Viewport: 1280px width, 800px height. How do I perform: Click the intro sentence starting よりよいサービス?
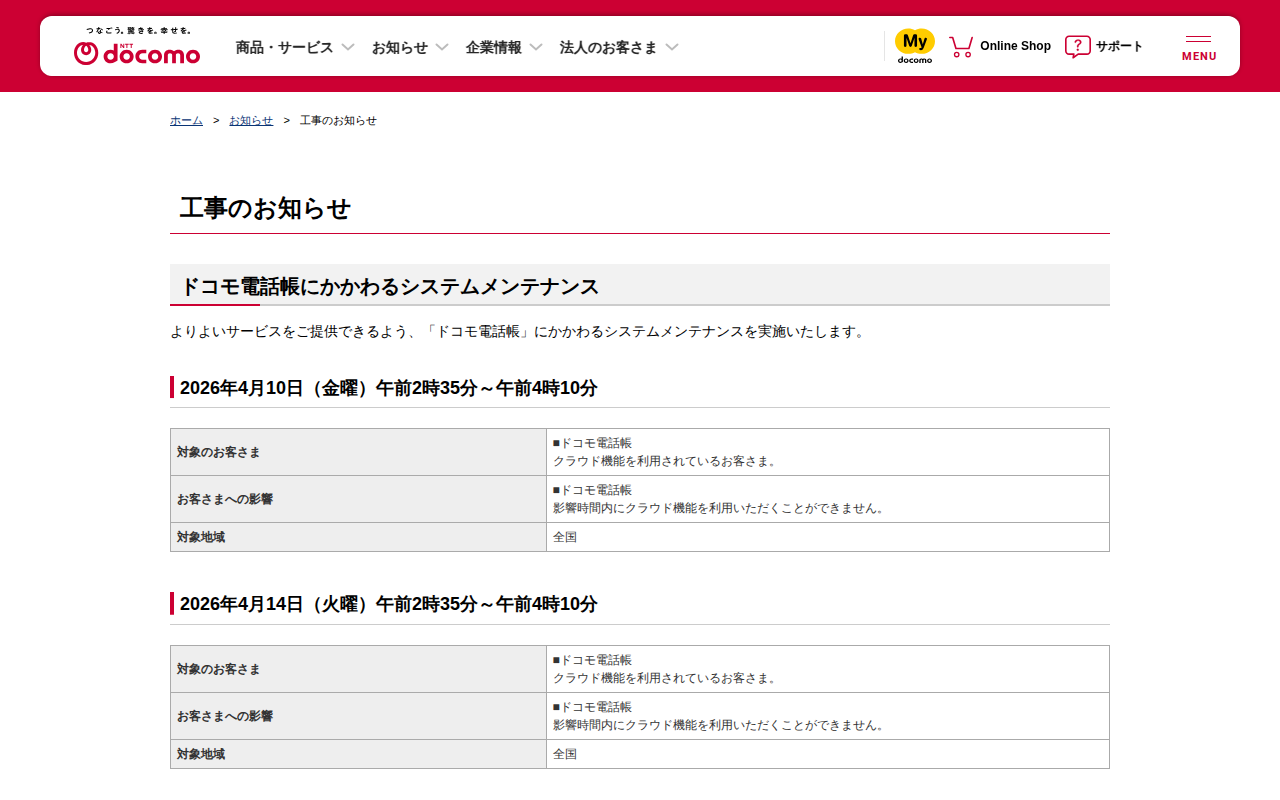point(518,331)
